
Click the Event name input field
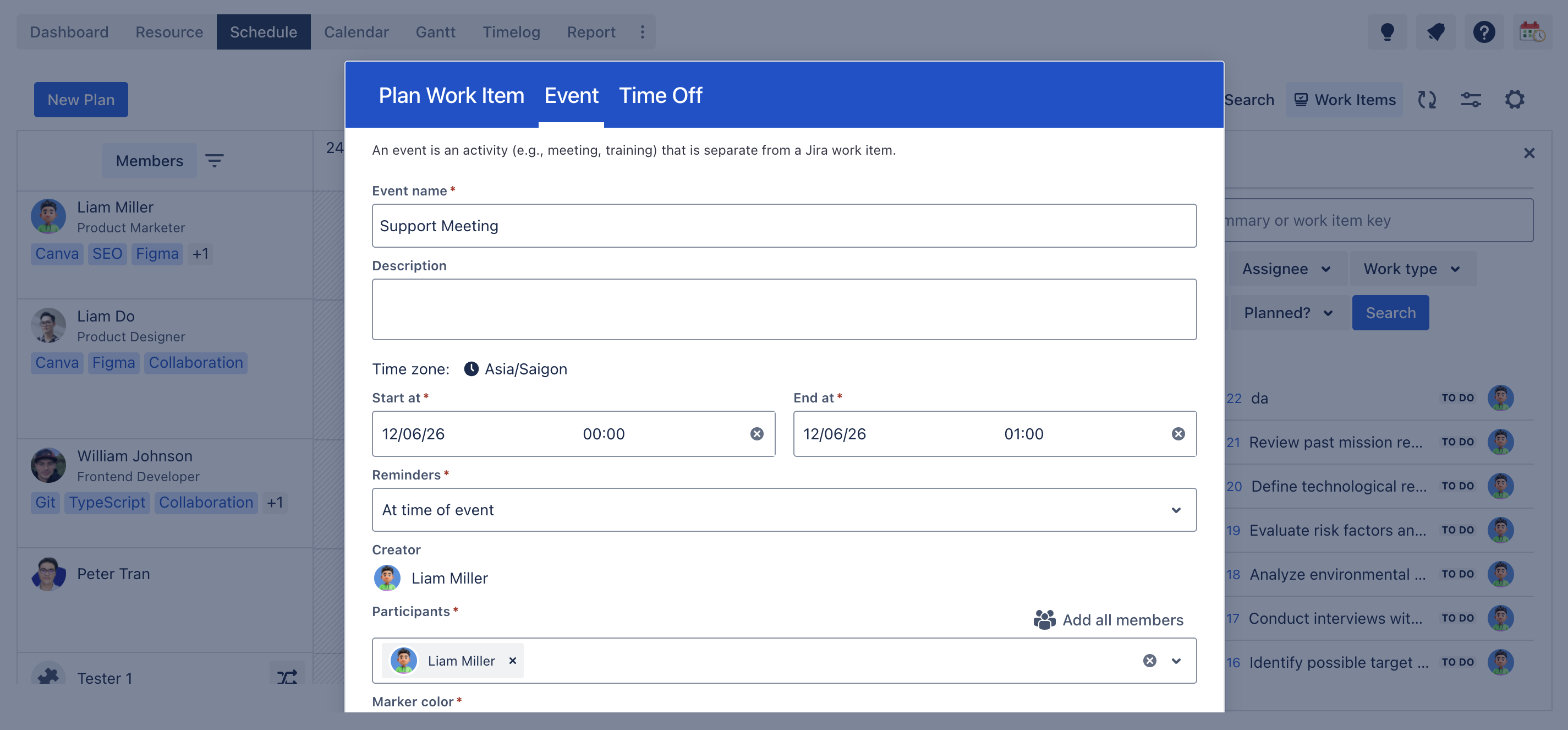[784, 226]
